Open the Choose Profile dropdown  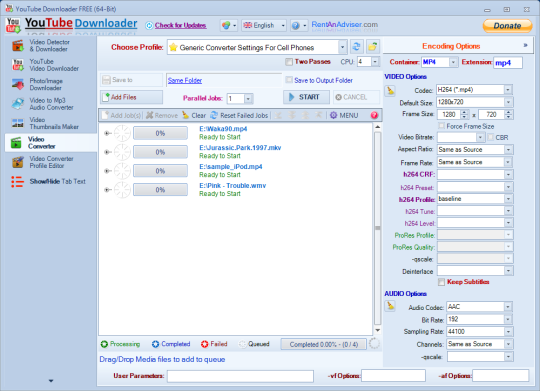pos(342,47)
